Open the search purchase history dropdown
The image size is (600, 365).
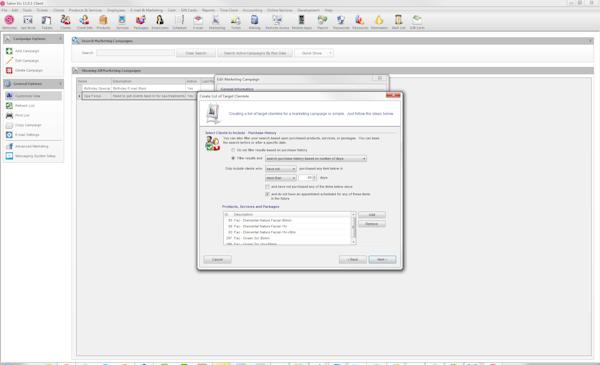316,158
